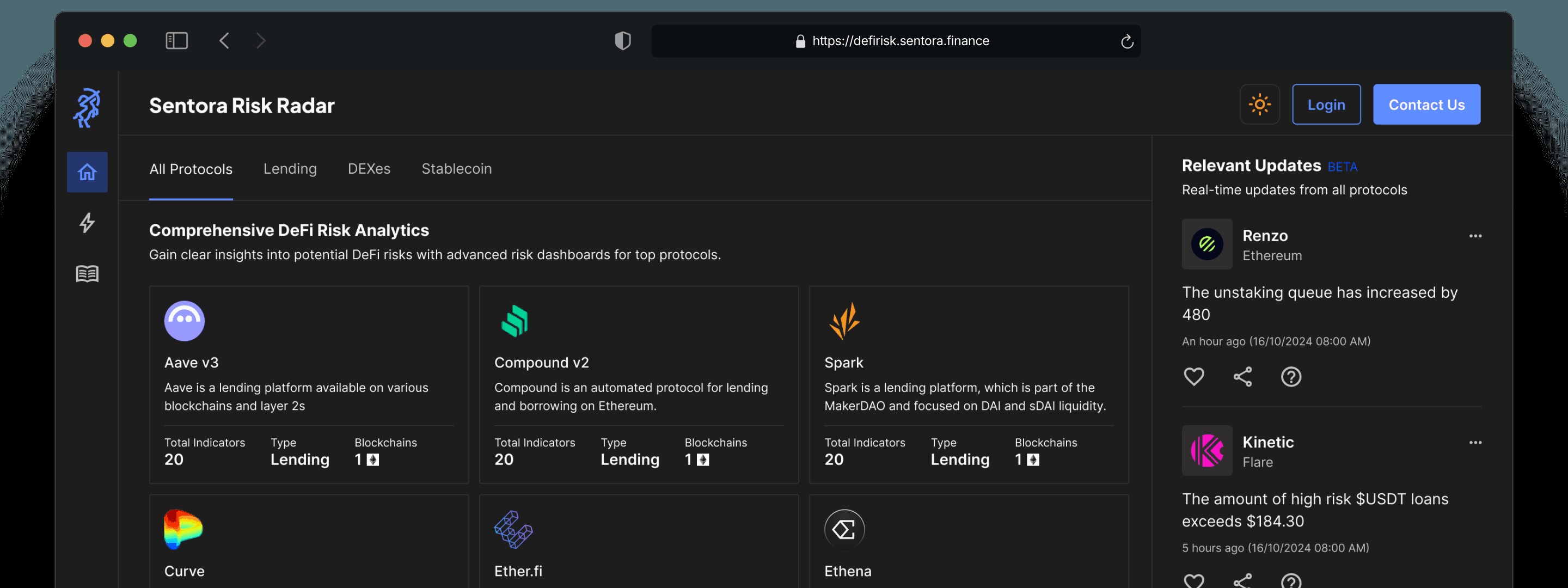The width and height of the screenshot is (1568, 588).
Task: Switch to the Lending tab
Action: pos(290,169)
